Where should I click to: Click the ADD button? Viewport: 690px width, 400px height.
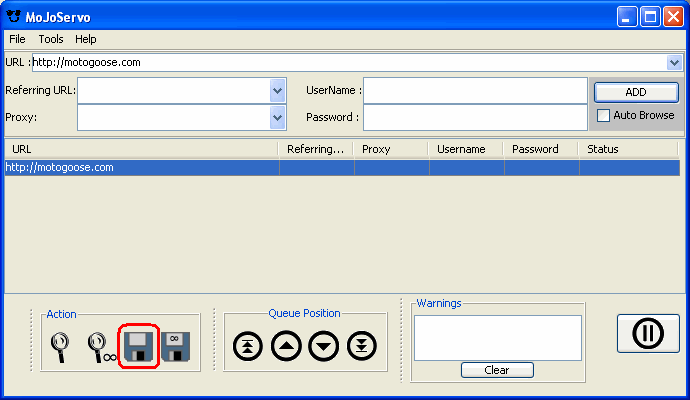[636, 91]
